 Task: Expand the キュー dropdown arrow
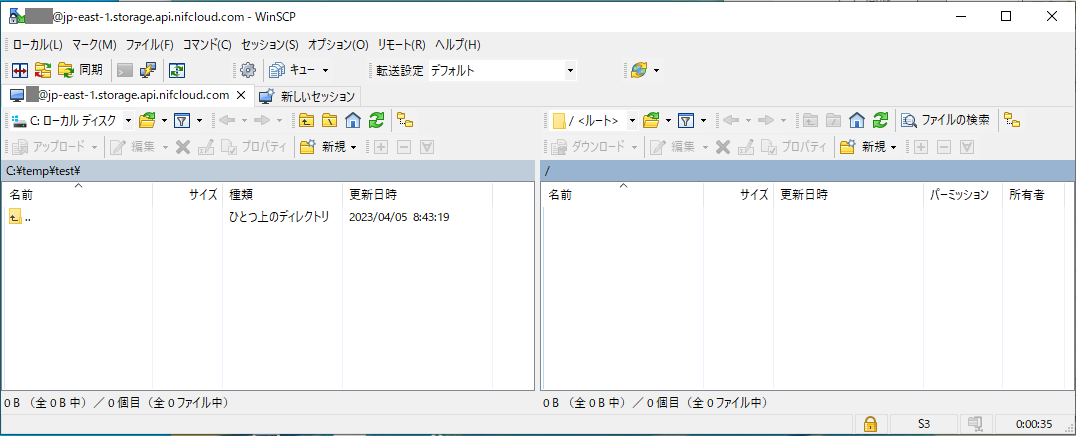pos(325,70)
